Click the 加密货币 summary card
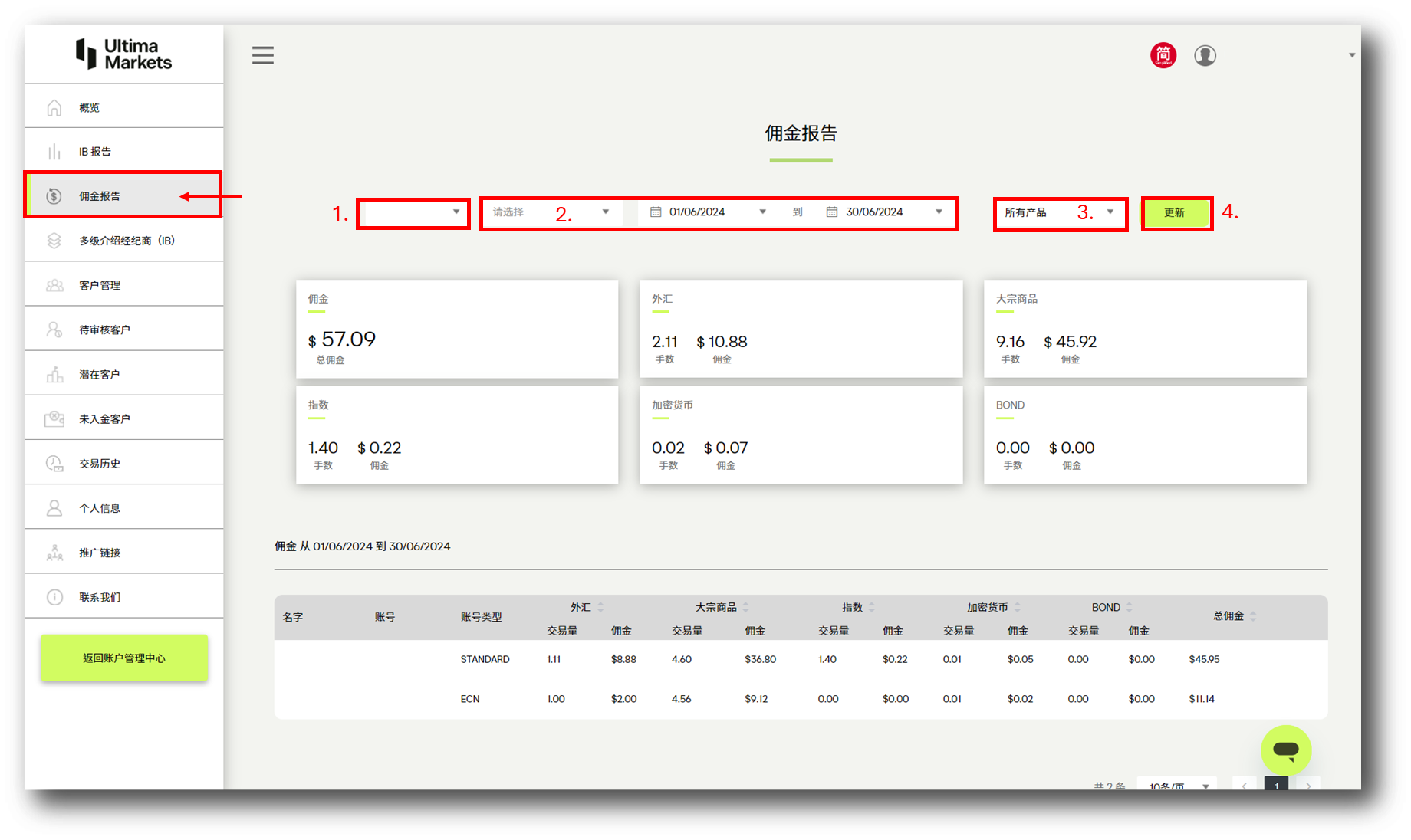The image size is (1411, 840). [801, 435]
